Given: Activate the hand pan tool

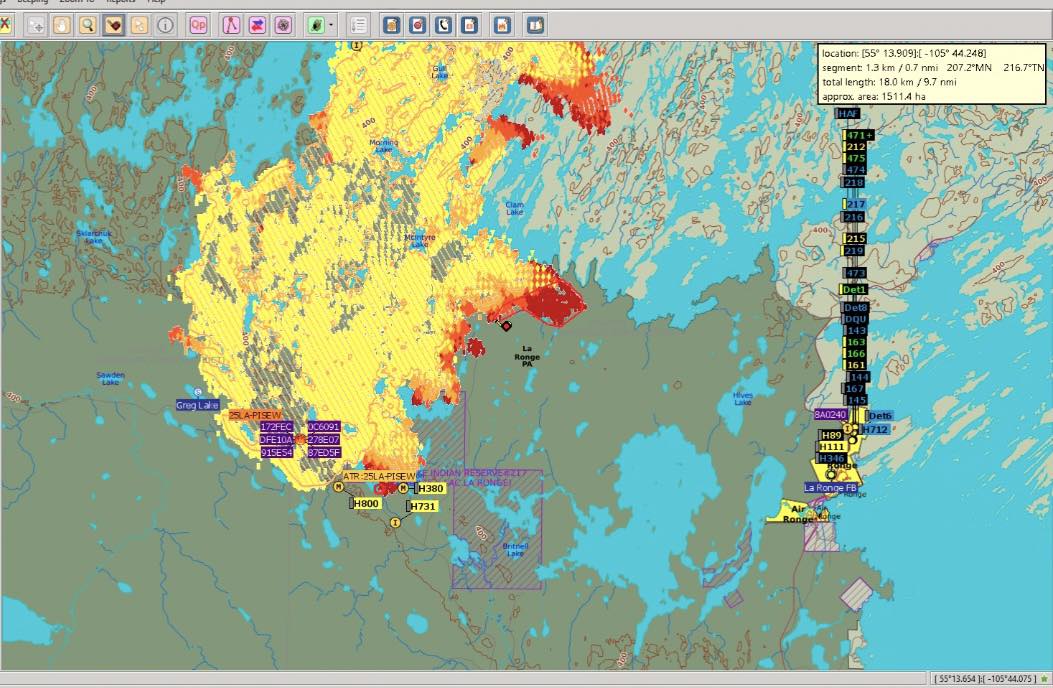Looking at the screenshot, I should [62, 26].
